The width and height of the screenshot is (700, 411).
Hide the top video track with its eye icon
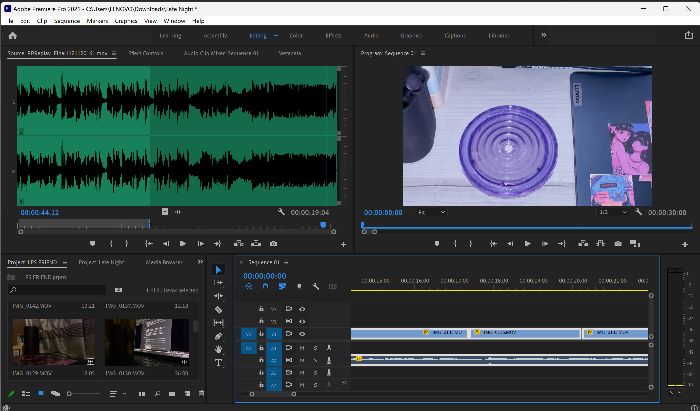point(302,309)
